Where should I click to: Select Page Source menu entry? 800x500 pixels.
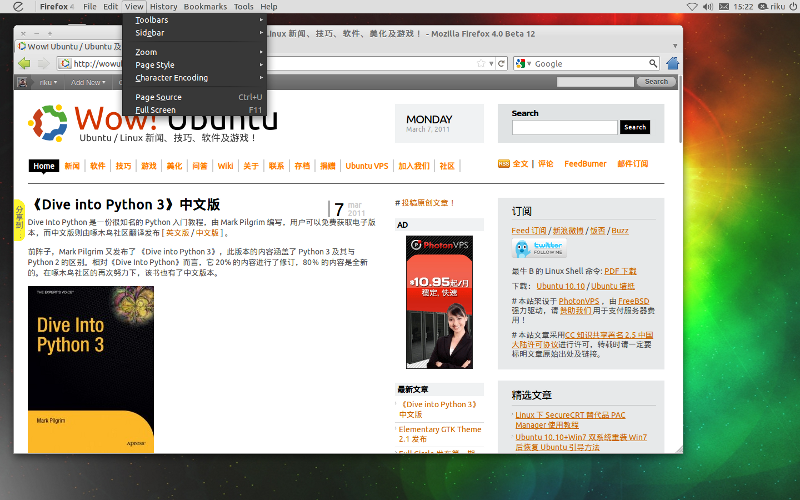pos(194,97)
